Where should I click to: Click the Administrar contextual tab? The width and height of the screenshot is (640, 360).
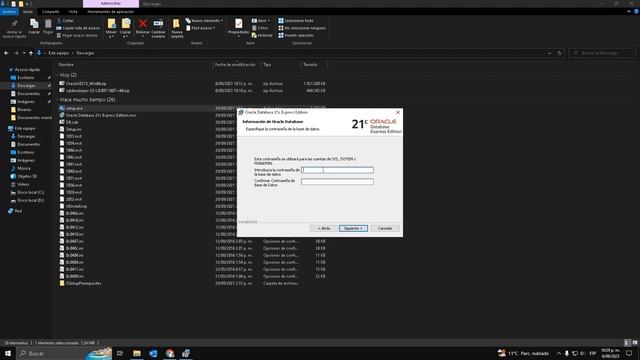pos(111,4)
